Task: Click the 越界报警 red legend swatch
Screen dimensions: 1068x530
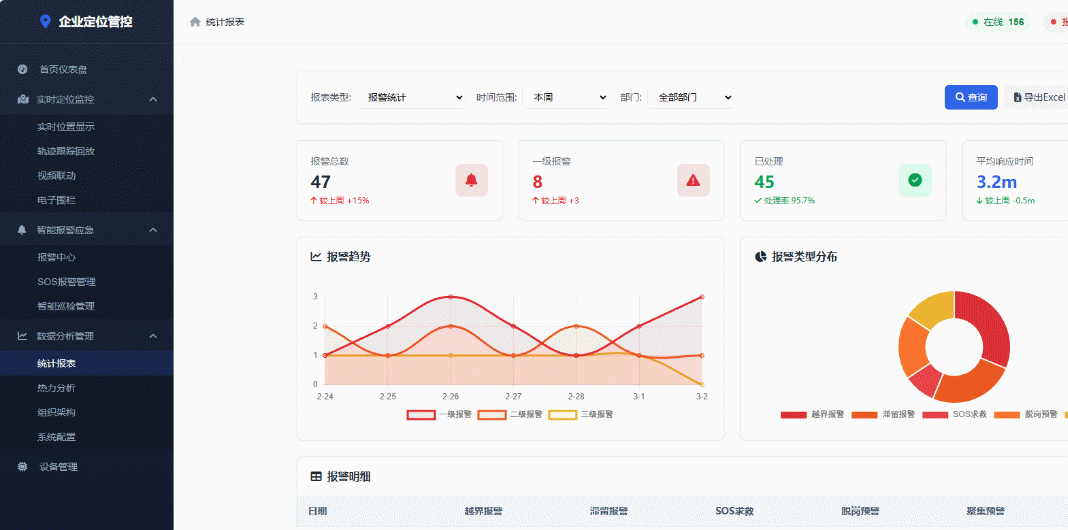Action: coord(793,414)
